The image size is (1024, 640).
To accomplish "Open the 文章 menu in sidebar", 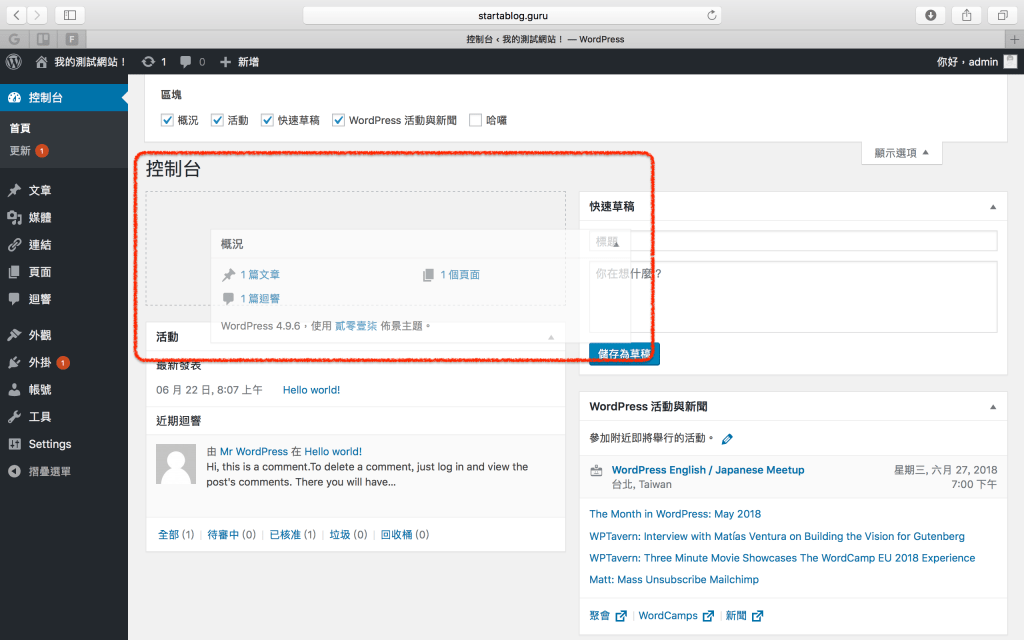I will 40,190.
